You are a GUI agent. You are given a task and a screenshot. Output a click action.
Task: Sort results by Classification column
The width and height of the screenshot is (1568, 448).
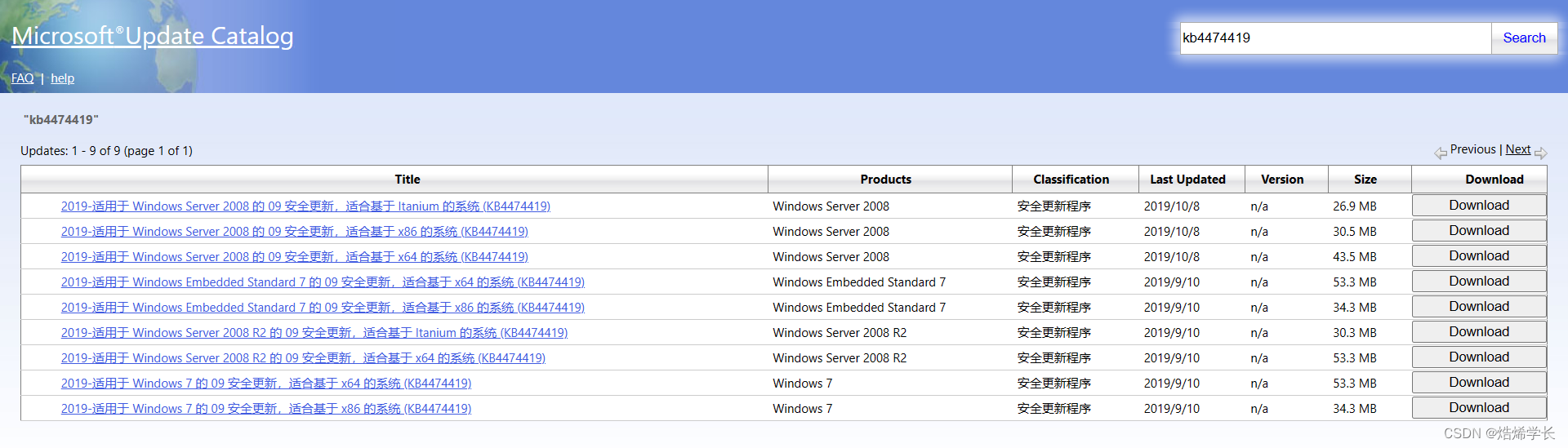coord(1071,180)
